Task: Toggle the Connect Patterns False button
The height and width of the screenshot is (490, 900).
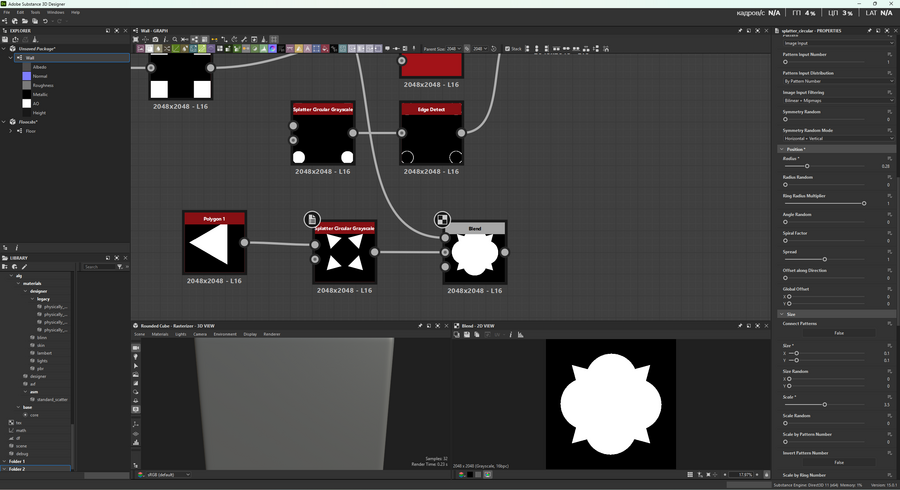Action: click(838, 333)
